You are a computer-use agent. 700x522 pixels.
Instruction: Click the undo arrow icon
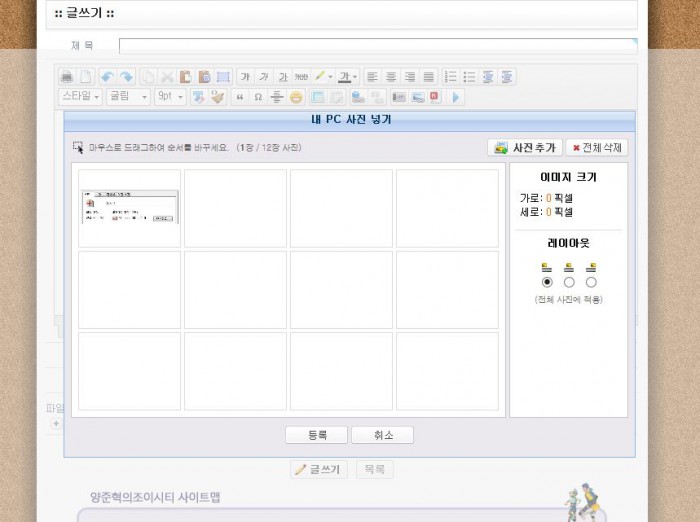click(x=107, y=76)
